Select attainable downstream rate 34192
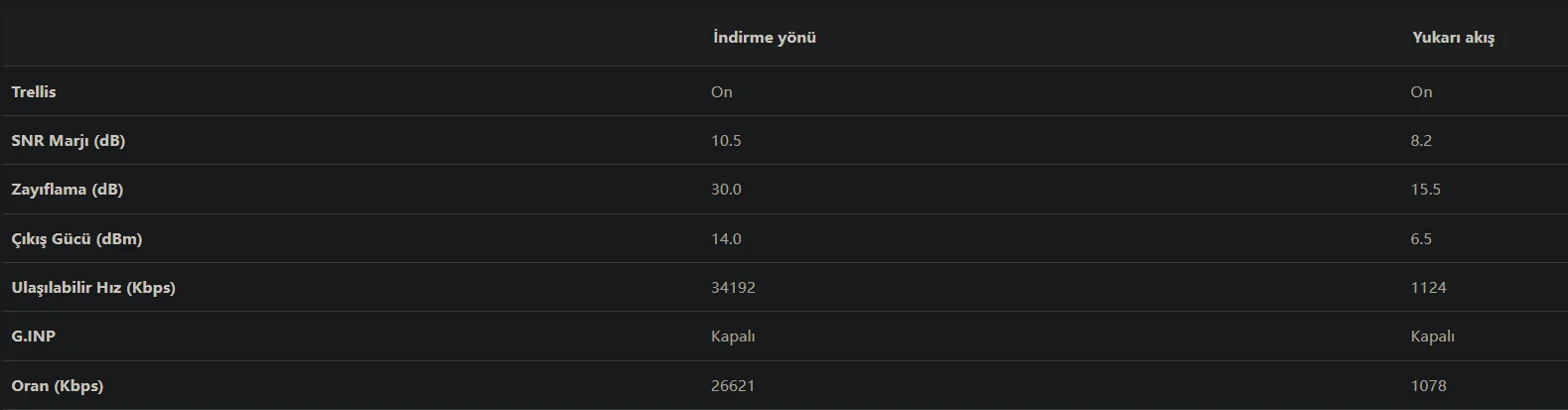This screenshot has width=1568, height=410. [733, 288]
